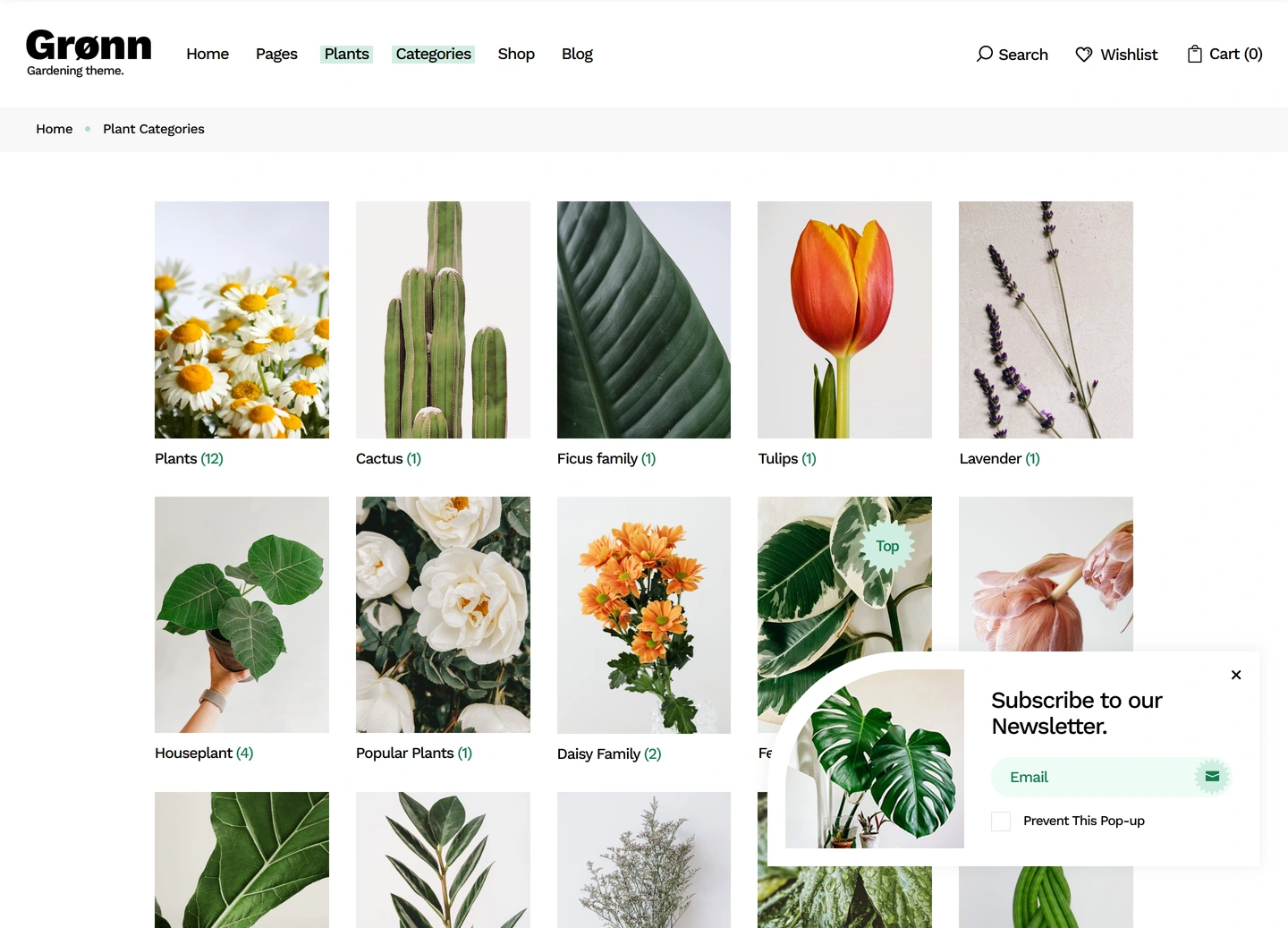Viewport: 1288px width, 928px height.
Task: Select the orange tulip thumbnail
Action: coord(844,319)
